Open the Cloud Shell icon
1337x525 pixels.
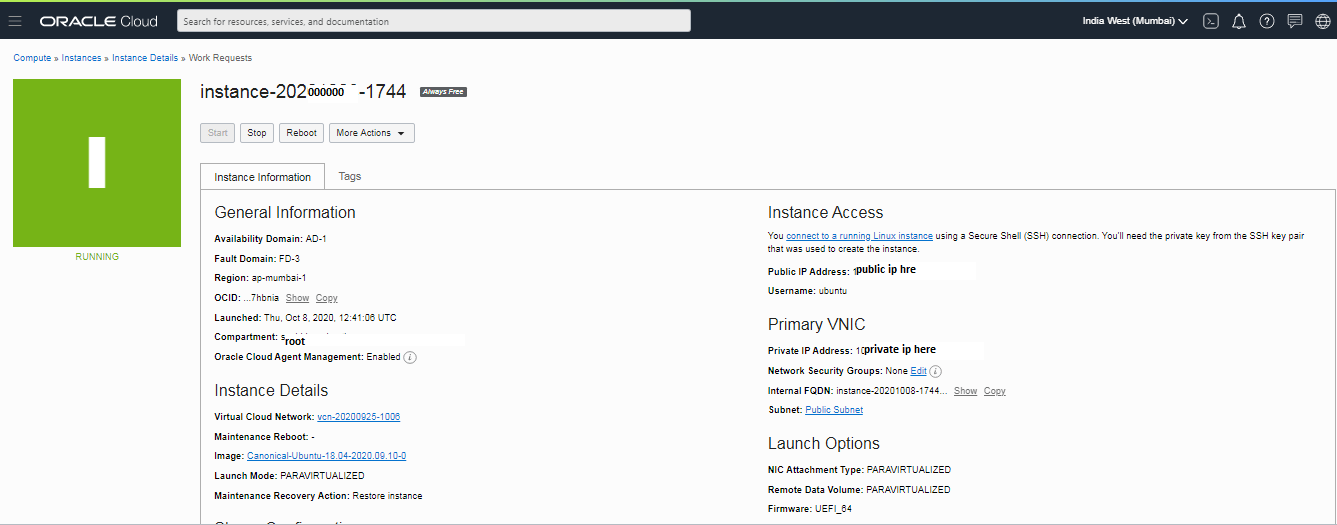point(1211,21)
